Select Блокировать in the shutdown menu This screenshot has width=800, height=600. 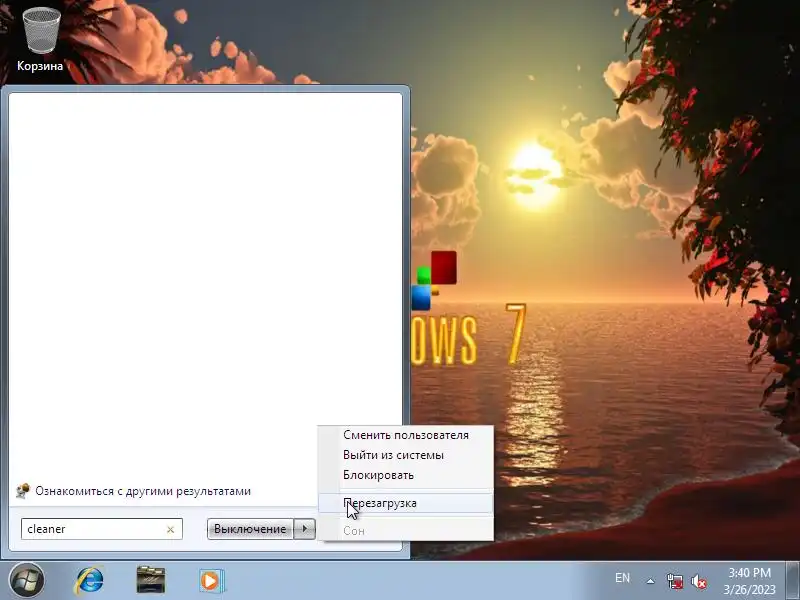click(x=406, y=475)
